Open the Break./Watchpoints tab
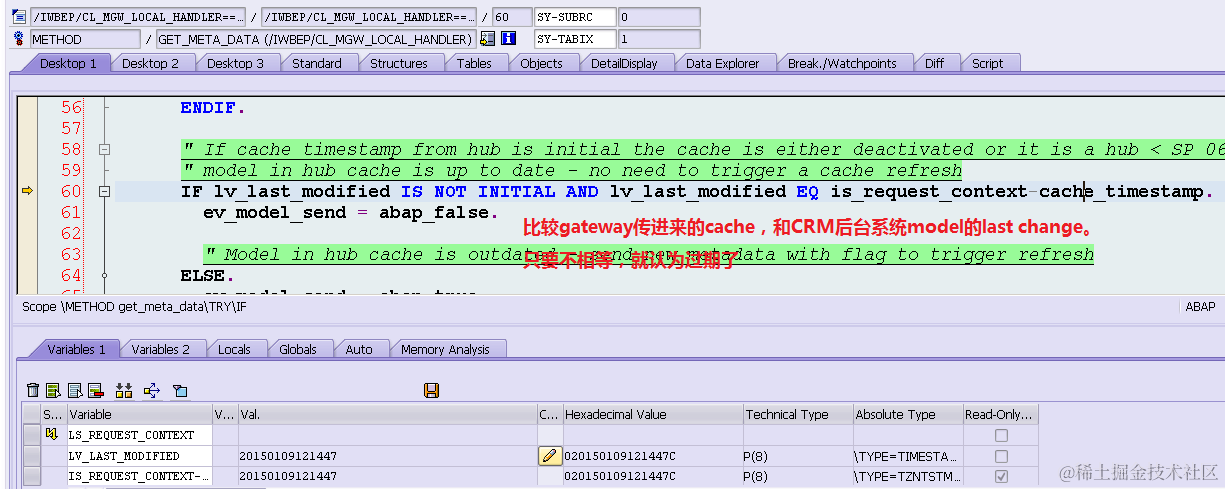Image resolution: width=1225 pixels, height=489 pixels. (x=842, y=63)
